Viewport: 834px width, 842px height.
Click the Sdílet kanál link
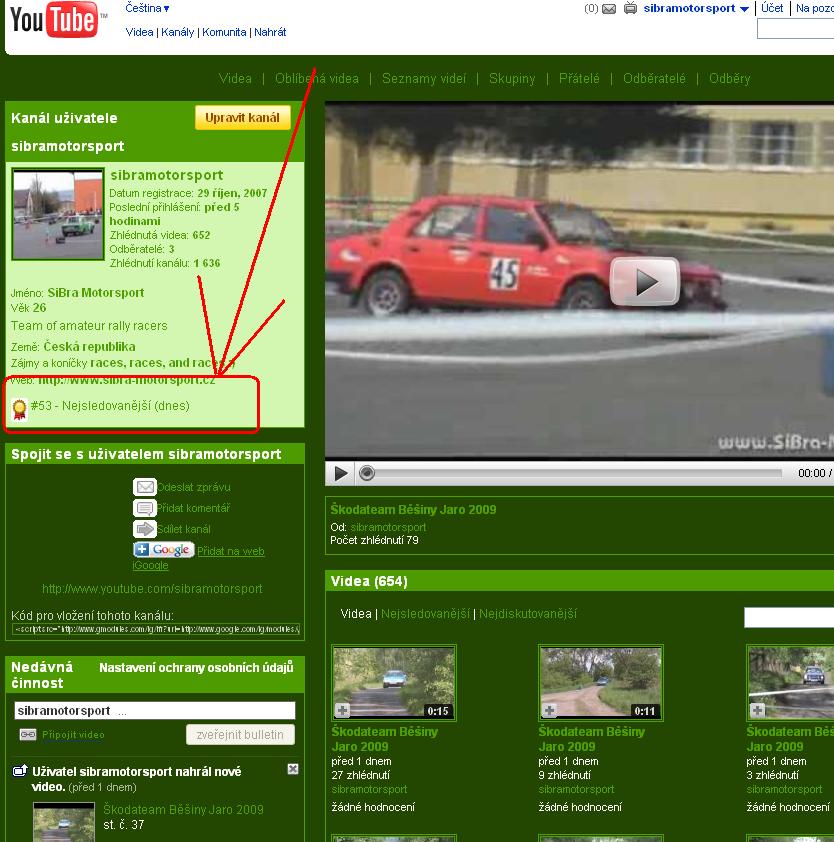(184, 529)
